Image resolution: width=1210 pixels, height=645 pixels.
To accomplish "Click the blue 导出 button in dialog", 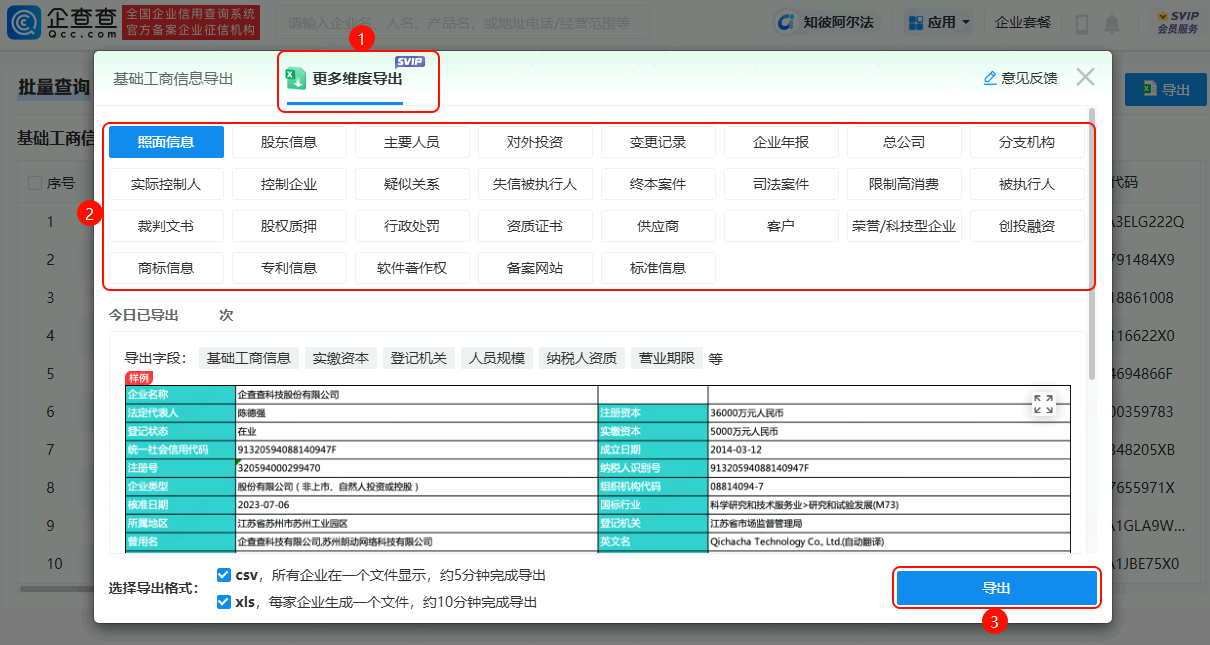I will [x=996, y=588].
